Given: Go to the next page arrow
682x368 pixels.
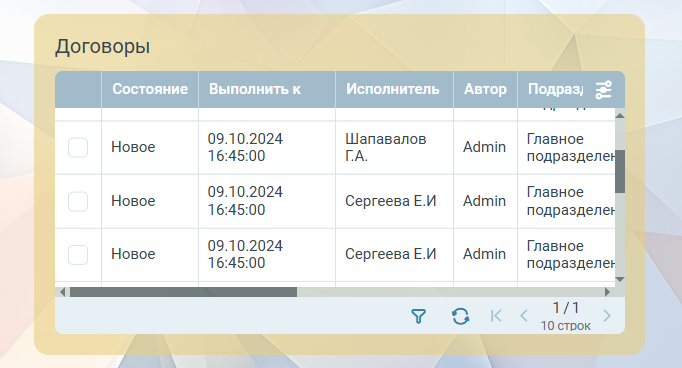Looking at the screenshot, I should [607, 316].
